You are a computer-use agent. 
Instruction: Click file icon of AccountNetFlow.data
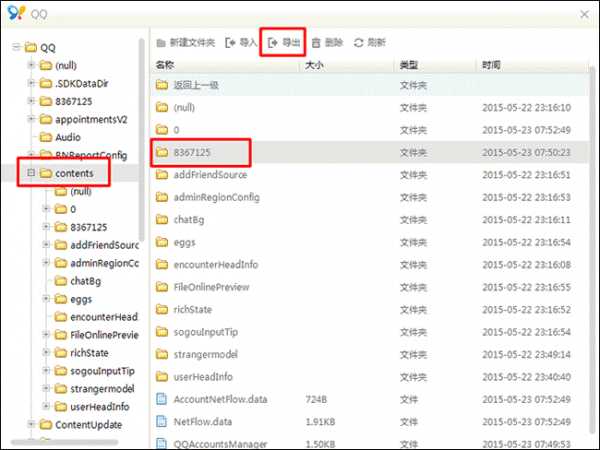coord(162,399)
